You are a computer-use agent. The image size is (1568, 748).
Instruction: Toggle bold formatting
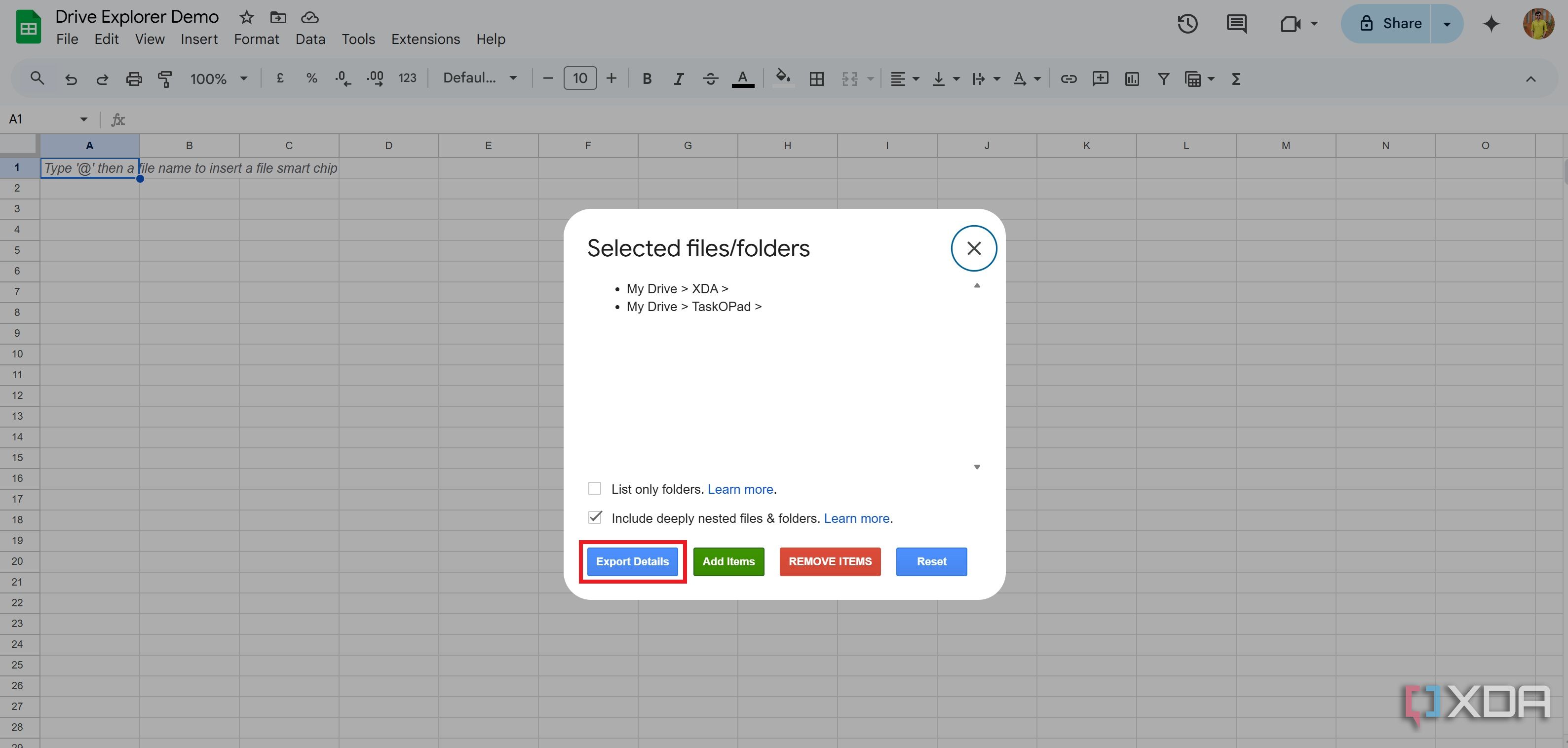647,79
